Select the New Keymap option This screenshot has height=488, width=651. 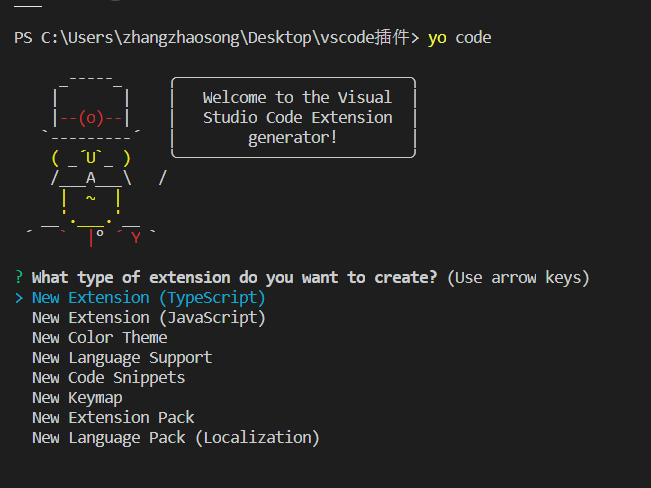77,398
